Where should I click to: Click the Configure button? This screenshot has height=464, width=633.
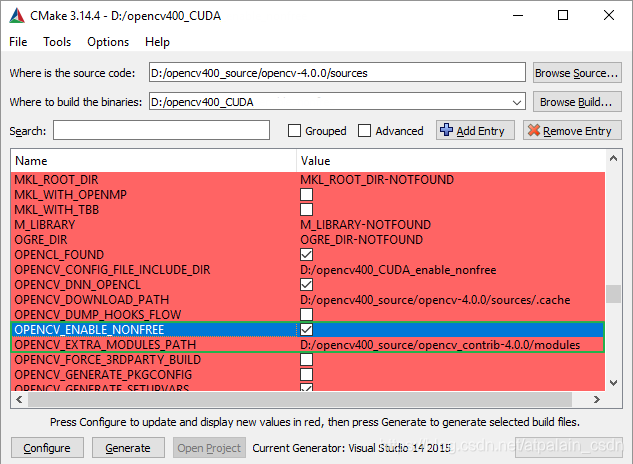point(47,448)
